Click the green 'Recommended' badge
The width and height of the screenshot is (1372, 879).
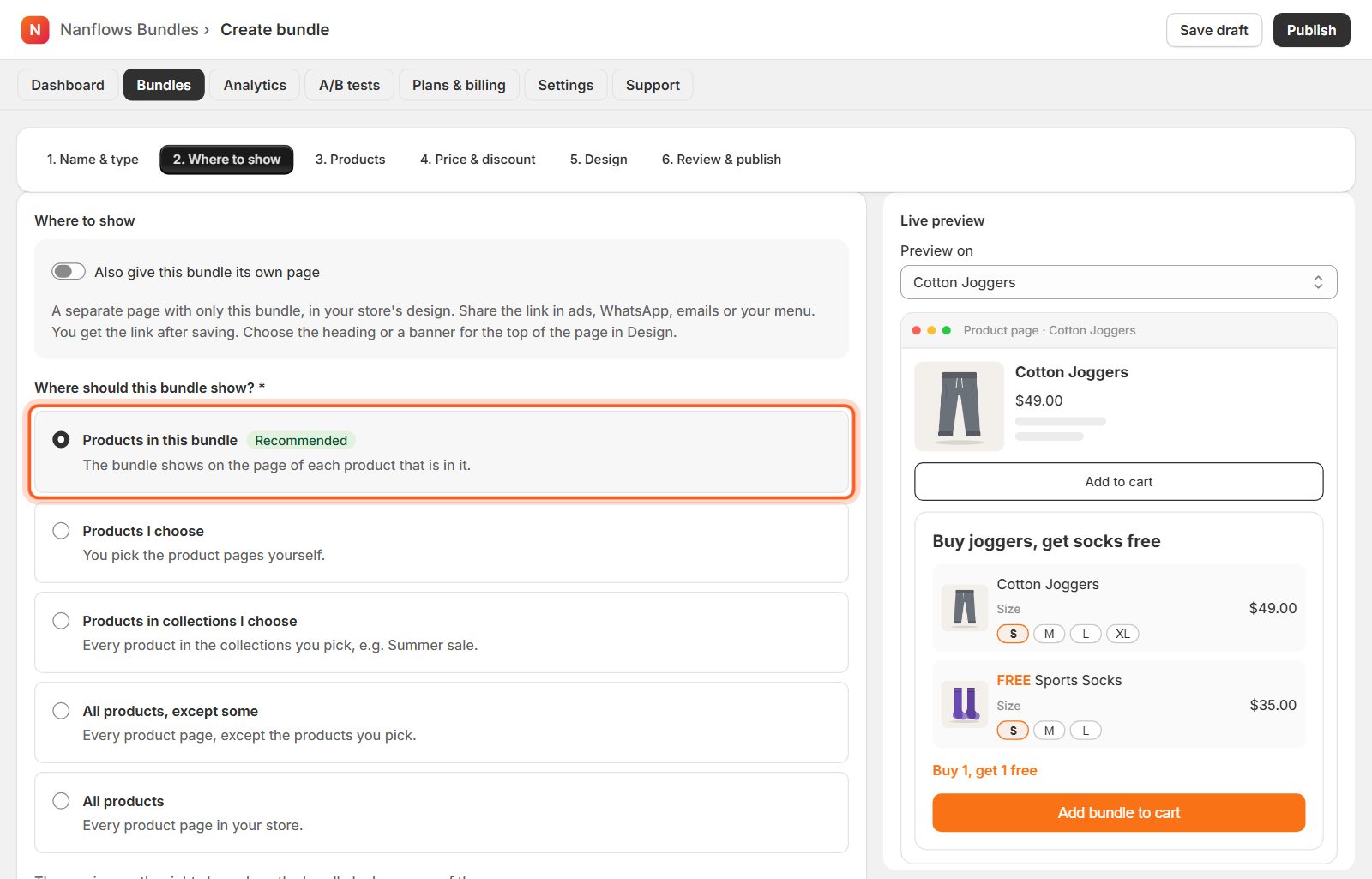click(301, 440)
